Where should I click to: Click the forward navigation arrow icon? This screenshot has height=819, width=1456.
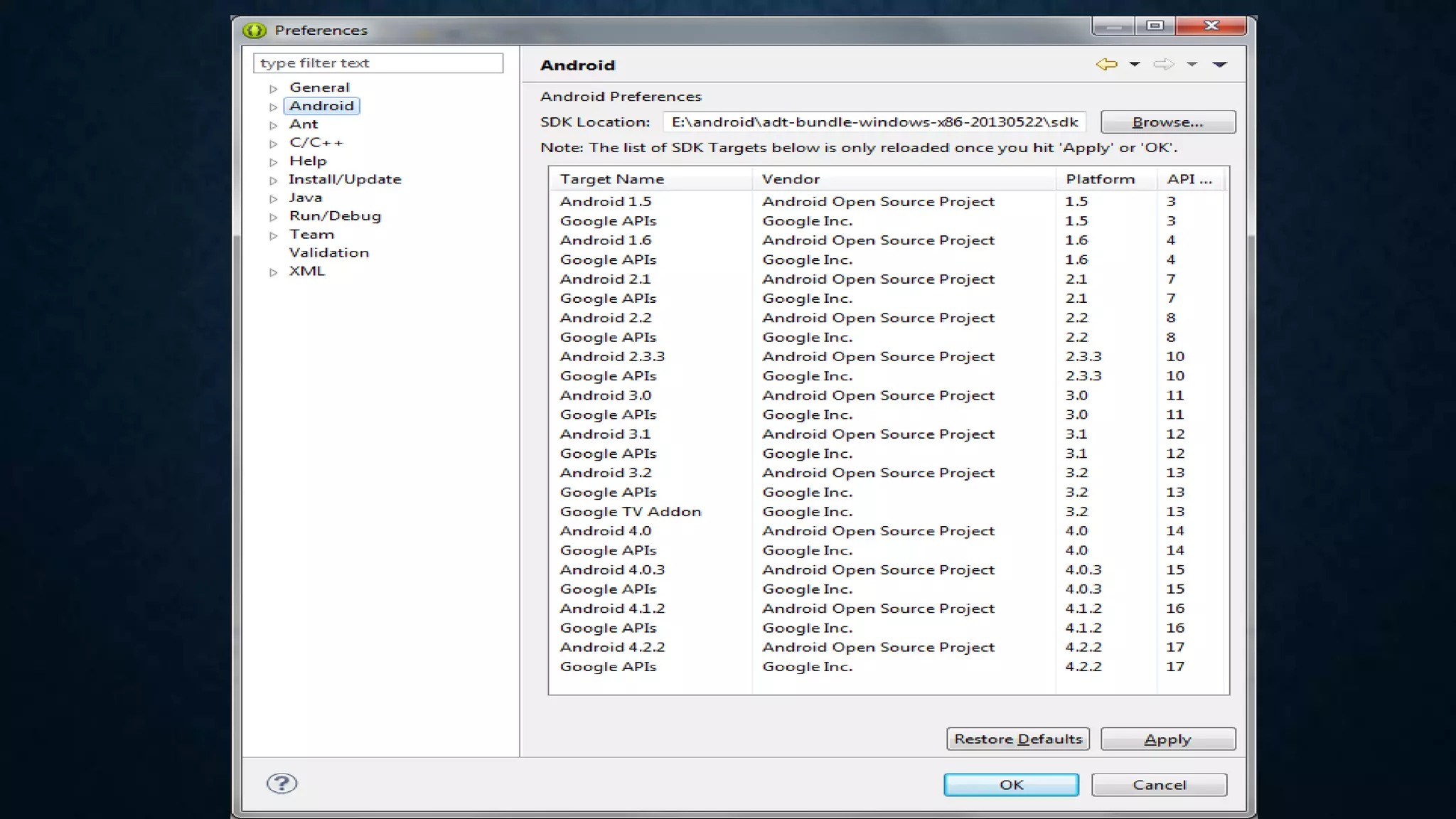(1164, 65)
